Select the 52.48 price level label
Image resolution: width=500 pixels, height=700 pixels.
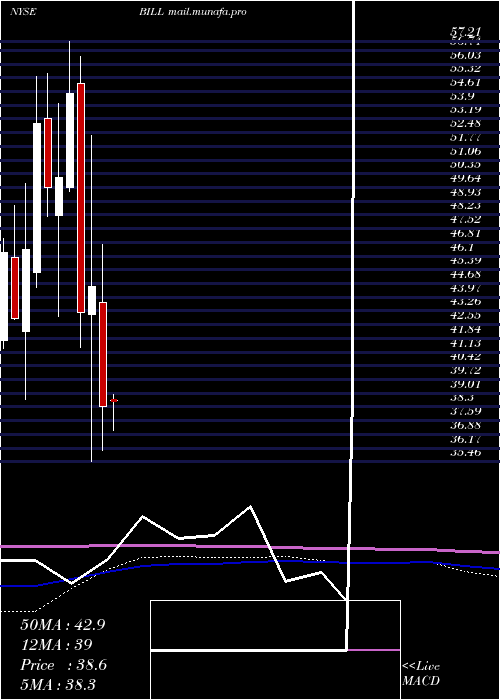tap(466, 123)
